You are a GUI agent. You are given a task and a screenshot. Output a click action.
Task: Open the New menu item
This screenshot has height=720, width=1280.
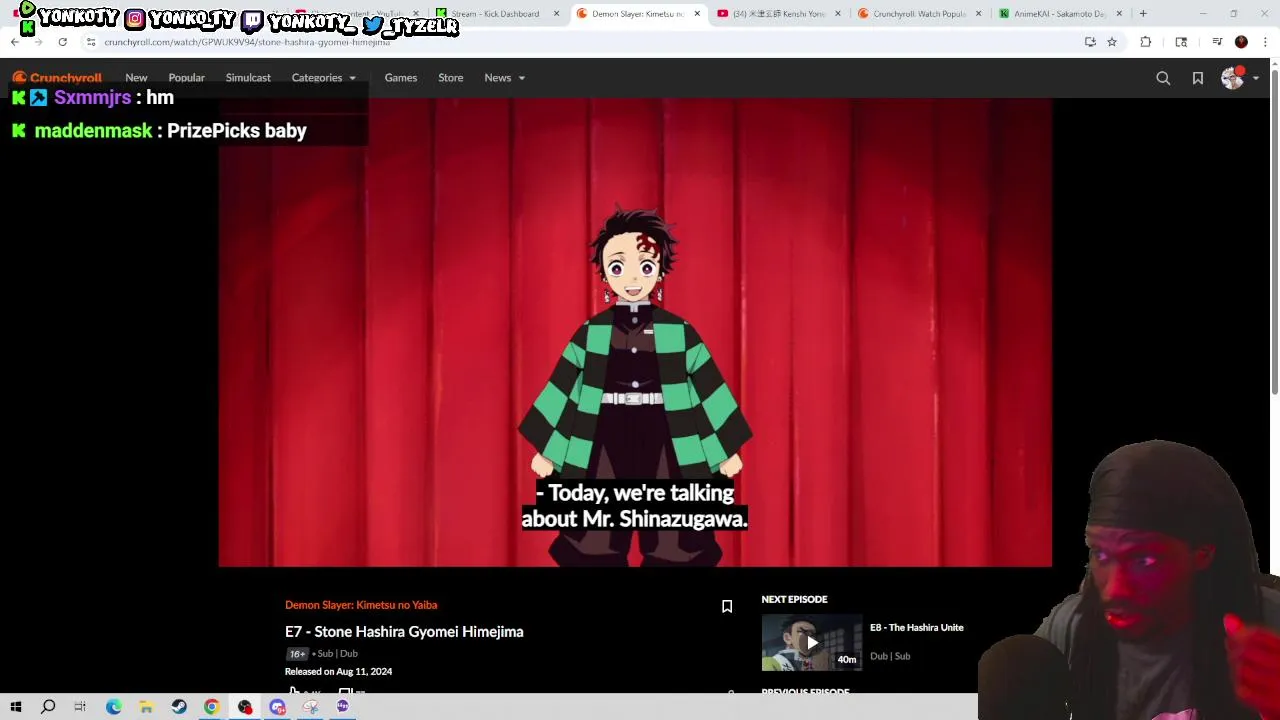[136, 78]
